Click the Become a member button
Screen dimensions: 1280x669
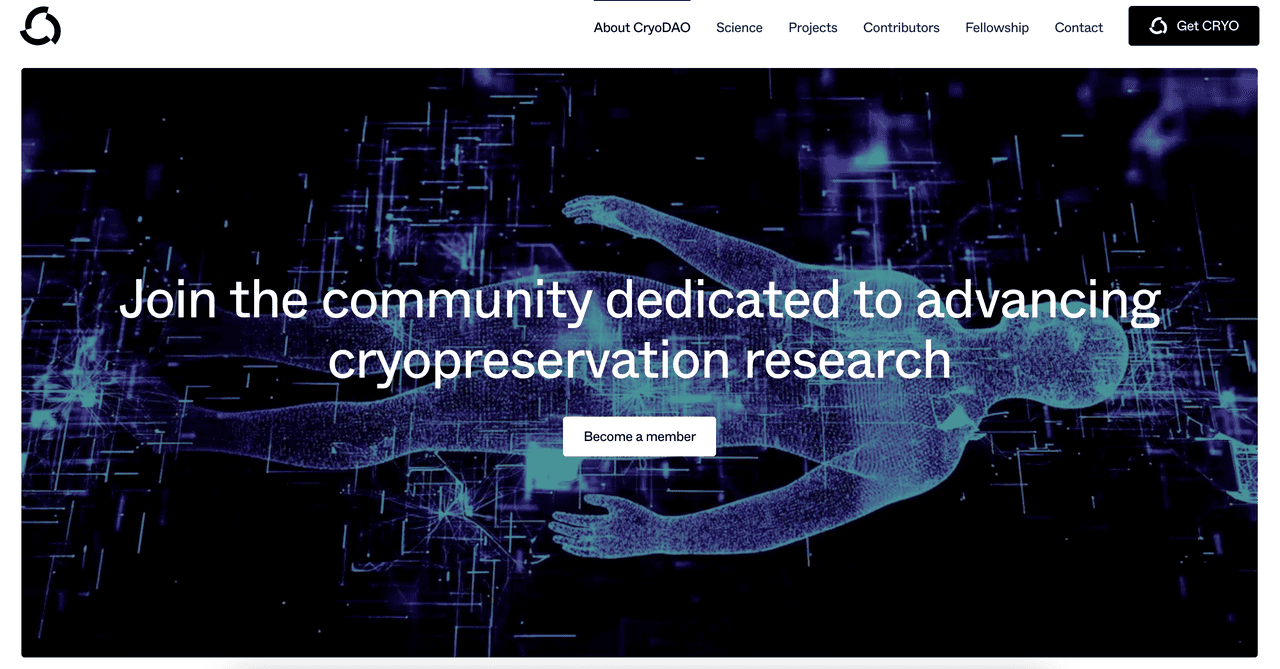pos(639,436)
